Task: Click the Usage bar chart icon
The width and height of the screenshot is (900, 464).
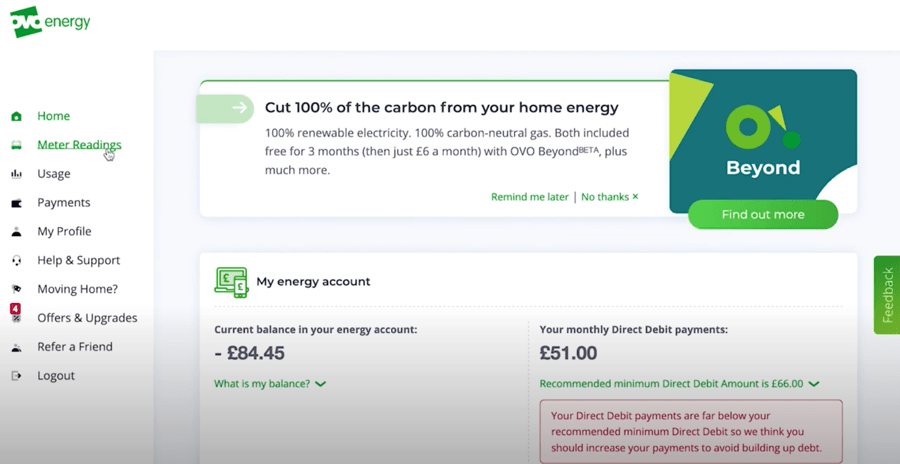Action: (x=17, y=174)
